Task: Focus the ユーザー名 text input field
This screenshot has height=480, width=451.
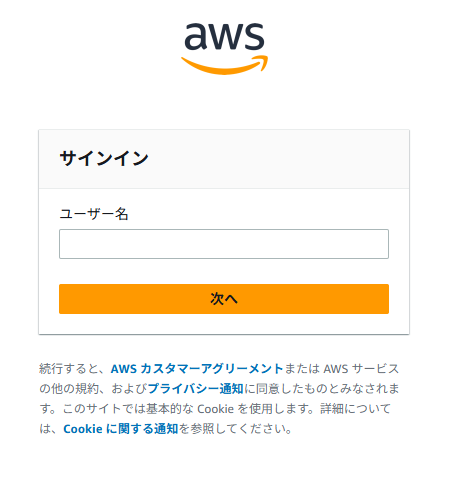Action: pyautogui.click(x=224, y=244)
